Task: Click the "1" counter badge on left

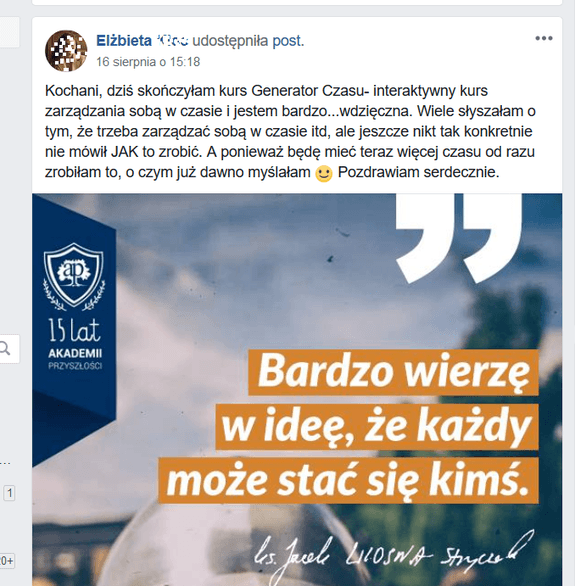Action: tap(9, 493)
